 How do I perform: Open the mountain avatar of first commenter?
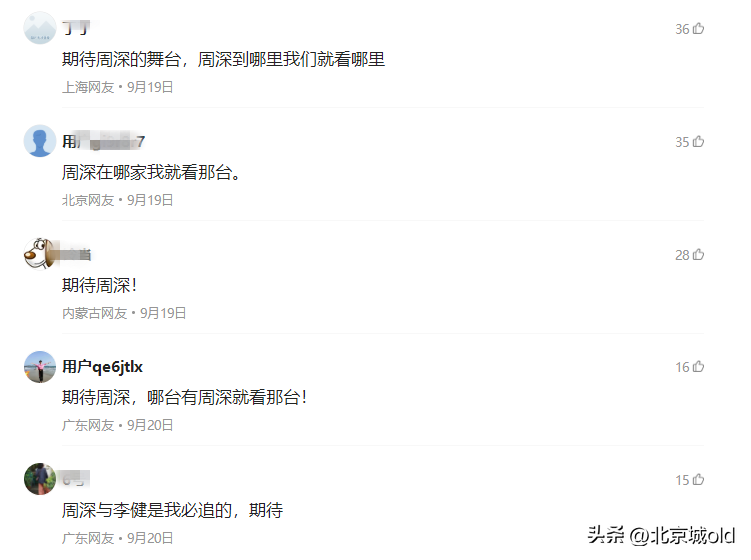[x=40, y=28]
